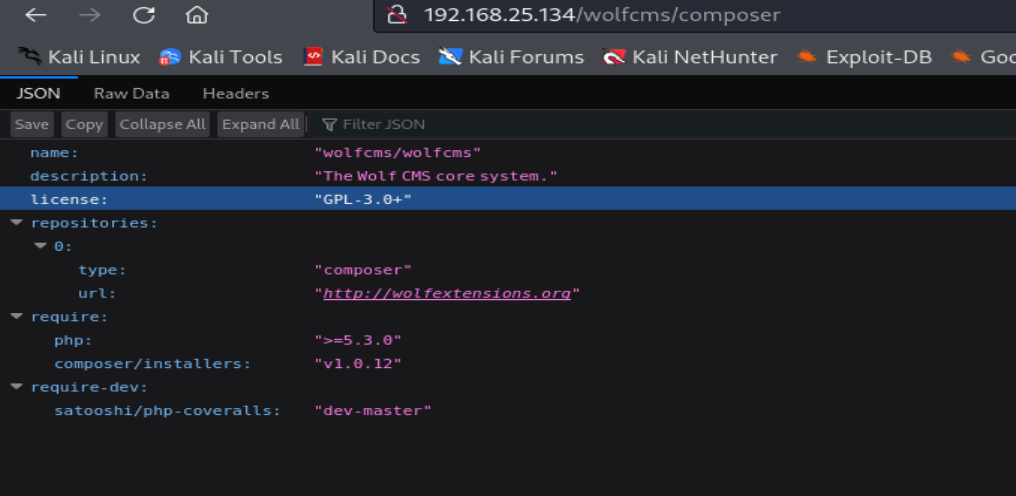Click the "GPL-3.0+" license value
Screen dimensions: 1016x496
363,200
